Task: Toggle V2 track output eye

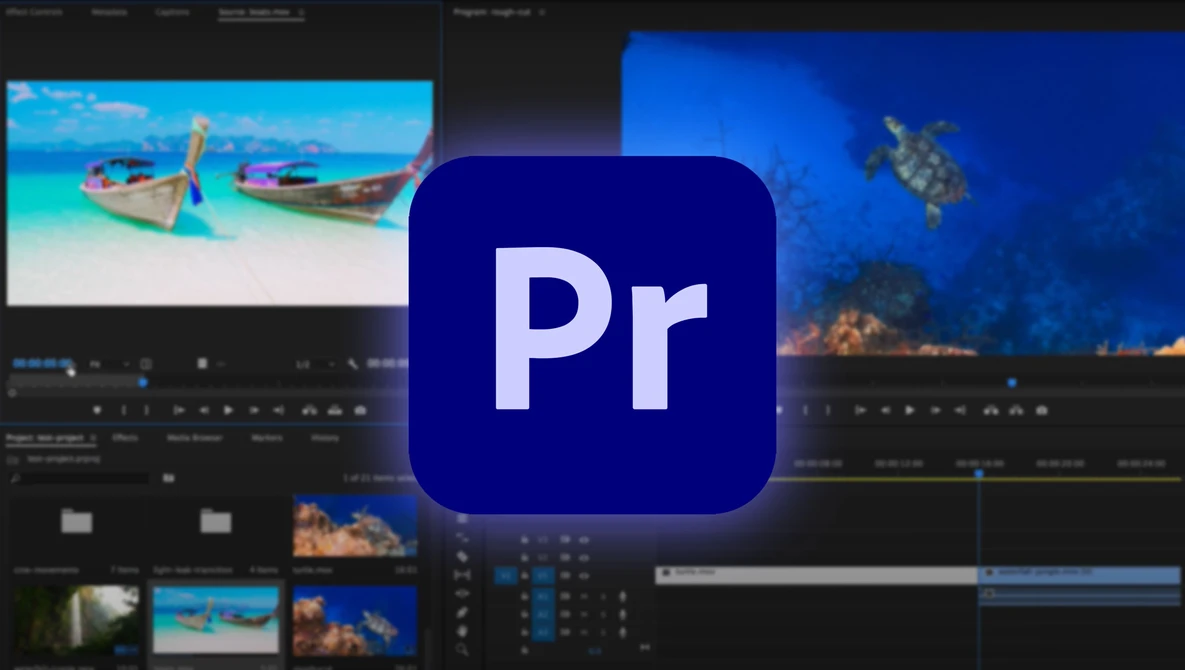Action: [x=584, y=557]
